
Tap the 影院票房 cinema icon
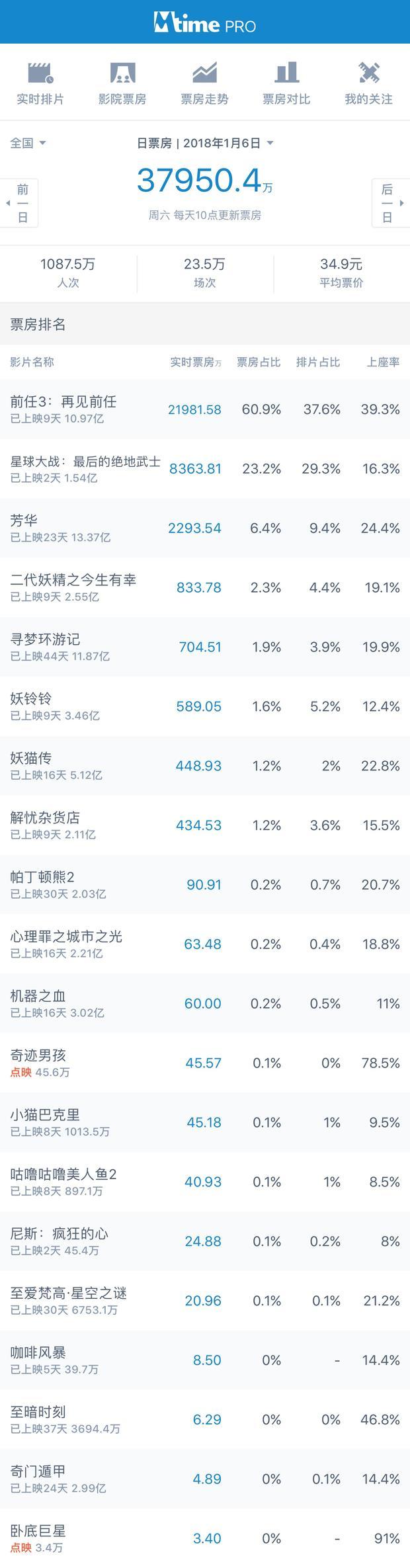(x=122, y=72)
